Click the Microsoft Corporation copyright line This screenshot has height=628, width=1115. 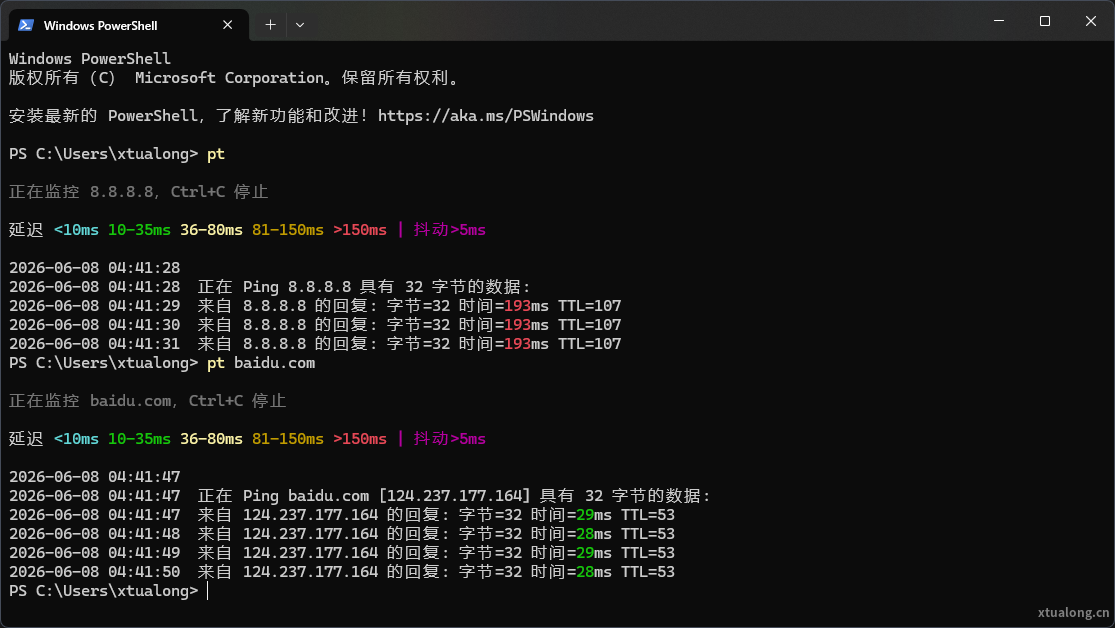click(233, 78)
